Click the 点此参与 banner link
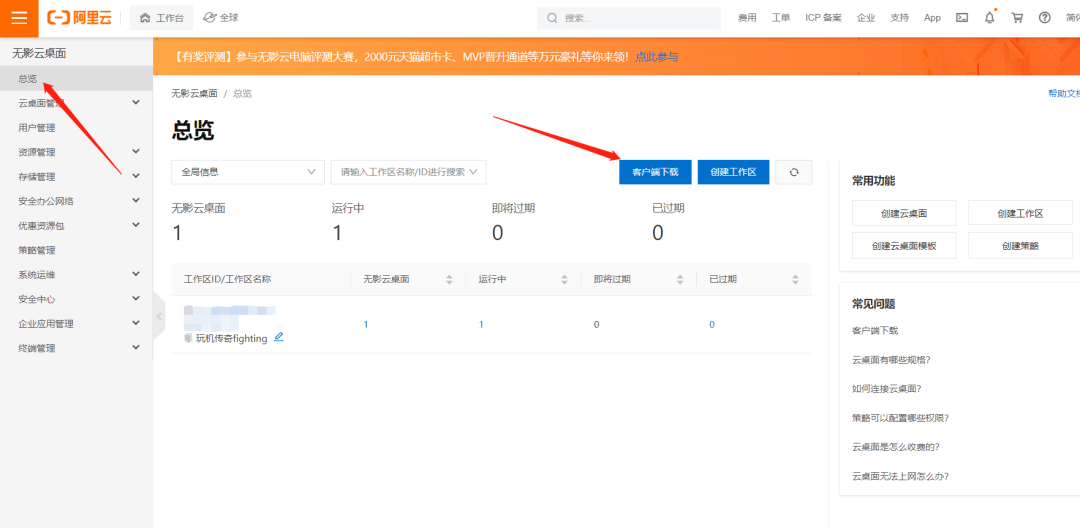Viewport: 1080px width, 528px height. tap(657, 56)
